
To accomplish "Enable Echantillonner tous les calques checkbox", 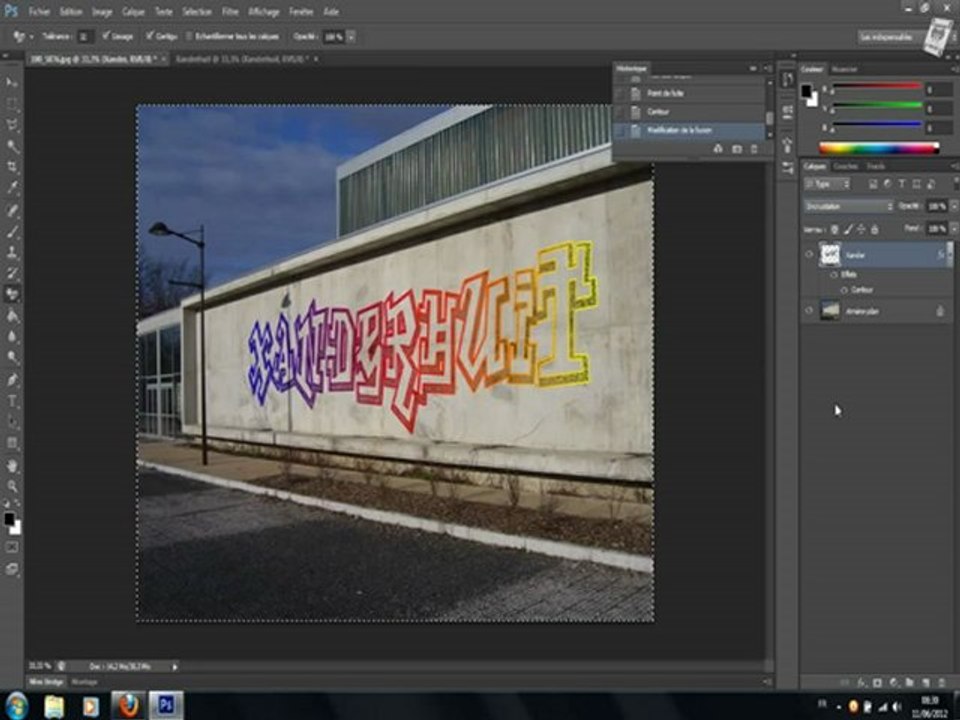I will click(189, 36).
